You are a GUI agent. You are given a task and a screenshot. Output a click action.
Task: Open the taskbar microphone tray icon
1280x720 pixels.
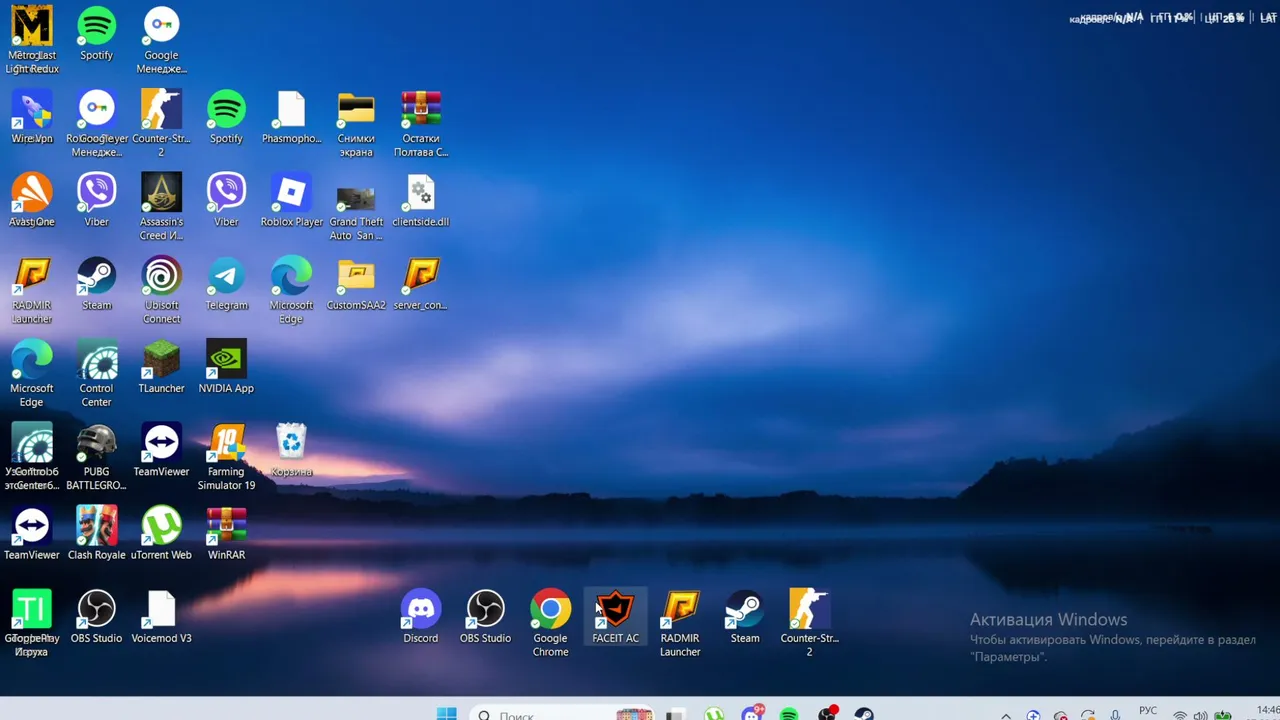pyautogui.click(x=1114, y=715)
